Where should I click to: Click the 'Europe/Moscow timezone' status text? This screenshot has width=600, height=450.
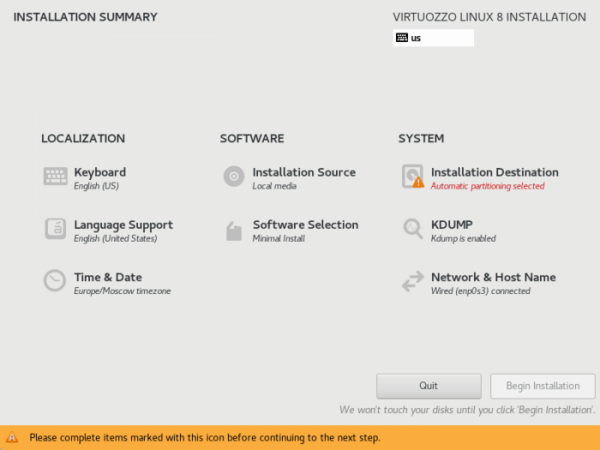(122, 291)
